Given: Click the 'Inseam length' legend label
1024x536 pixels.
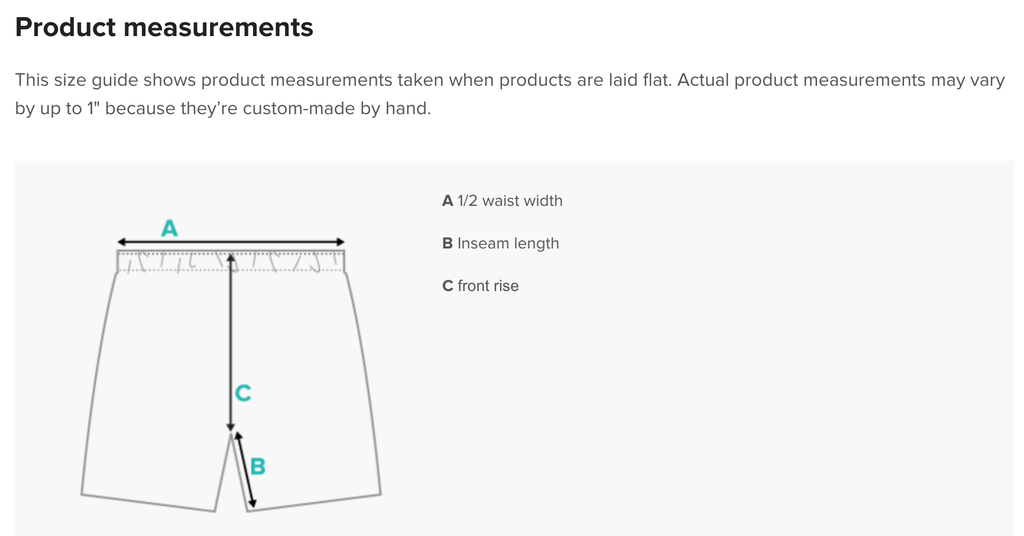Looking at the screenshot, I should [508, 244].
